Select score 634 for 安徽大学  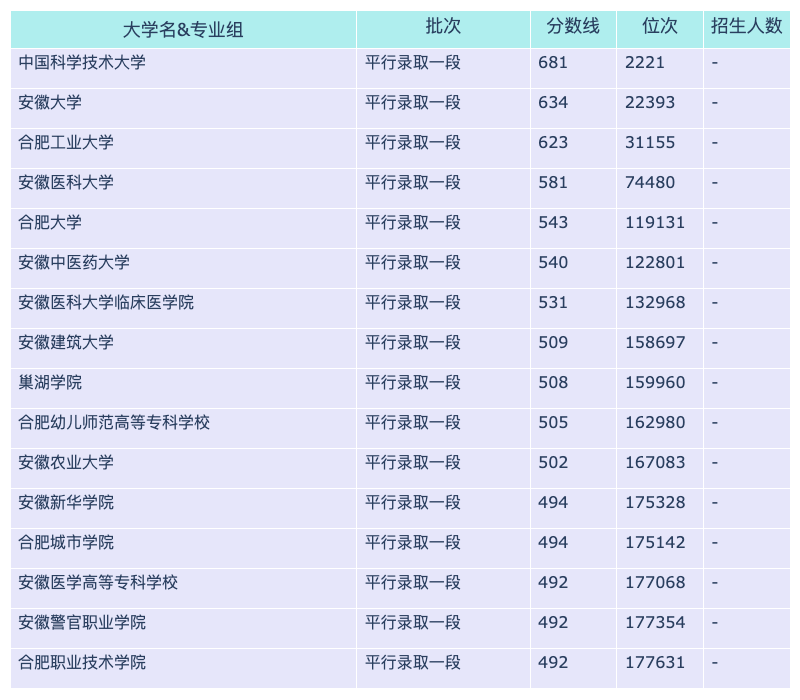(553, 102)
